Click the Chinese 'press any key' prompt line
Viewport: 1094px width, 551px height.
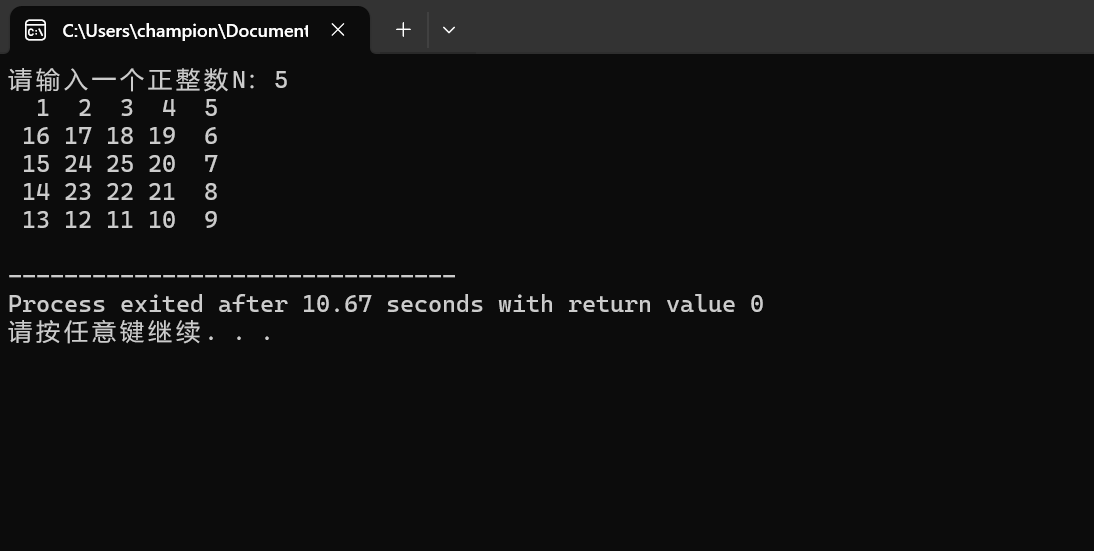coord(140,332)
